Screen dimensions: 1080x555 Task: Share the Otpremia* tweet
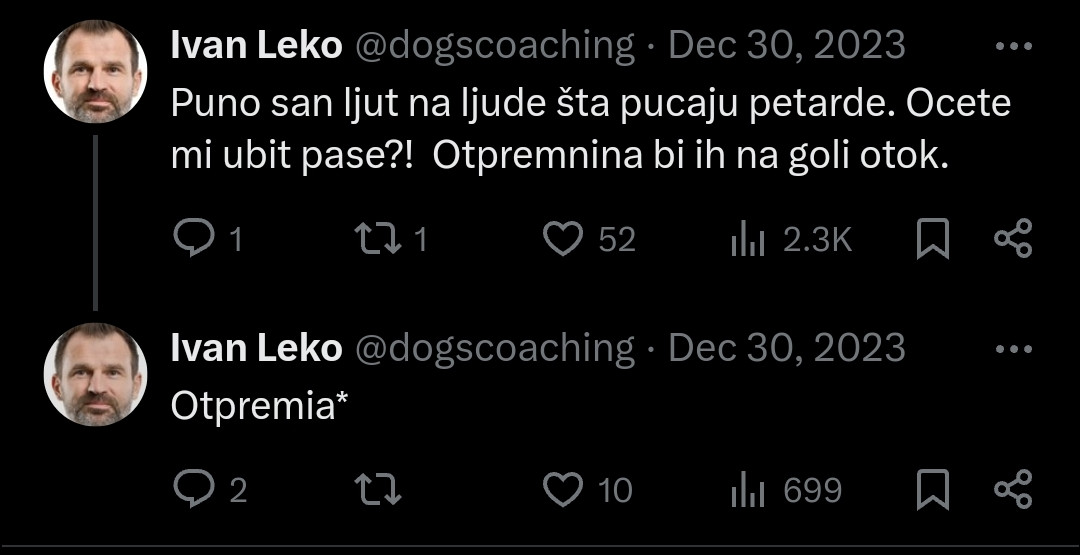coord(1013,489)
